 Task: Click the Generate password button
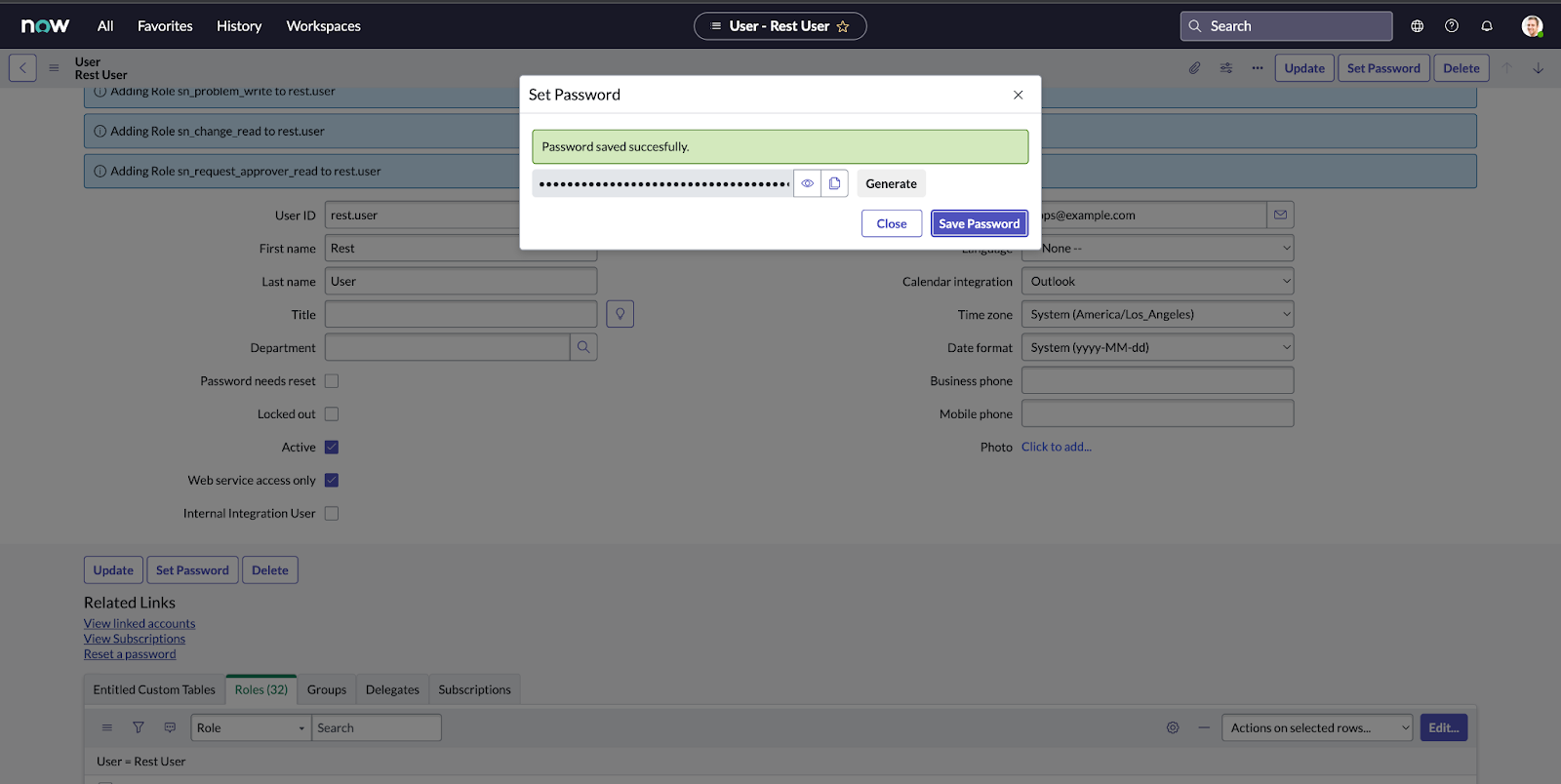tap(891, 183)
